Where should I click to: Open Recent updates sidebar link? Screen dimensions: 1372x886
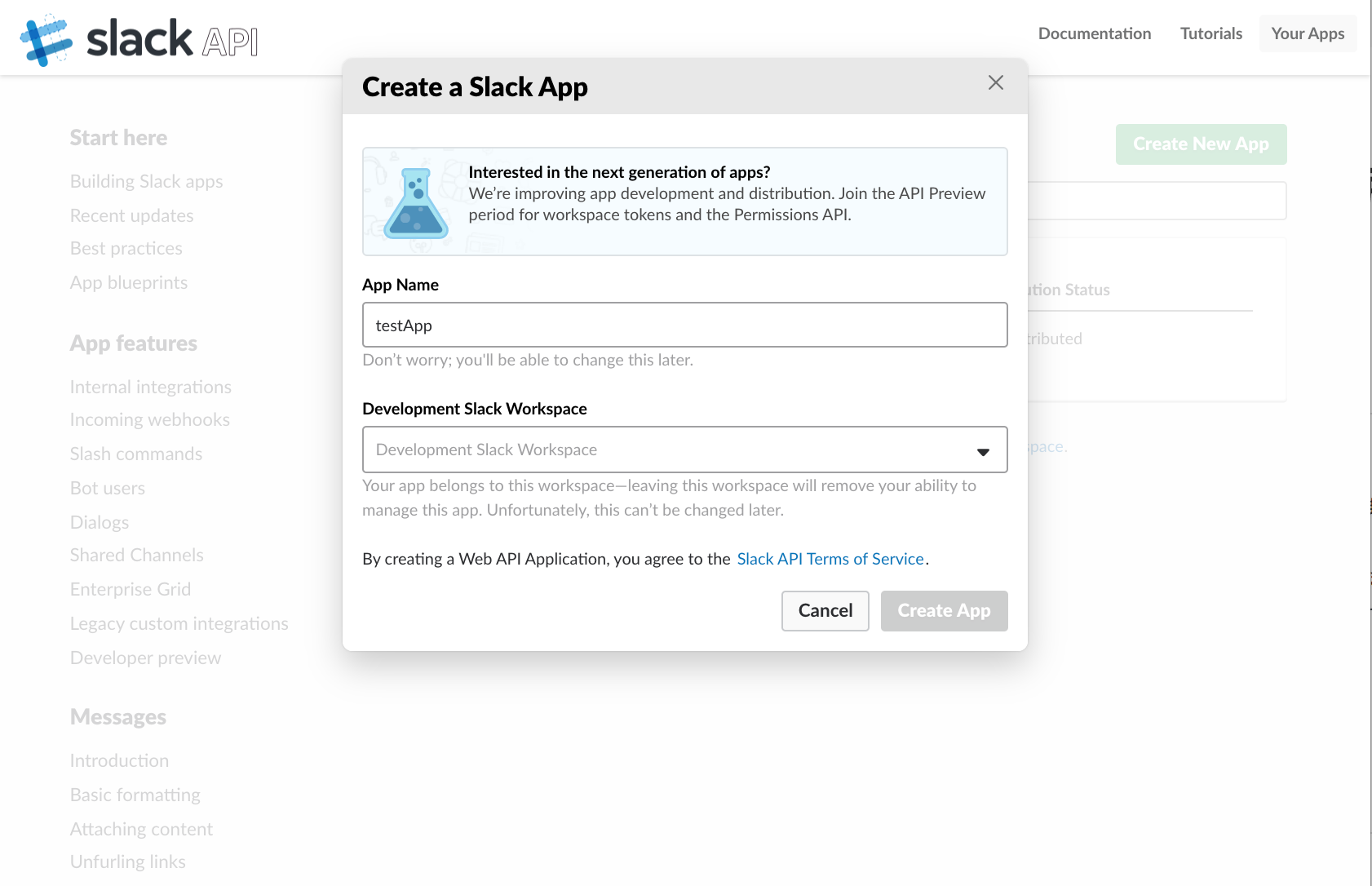click(132, 215)
